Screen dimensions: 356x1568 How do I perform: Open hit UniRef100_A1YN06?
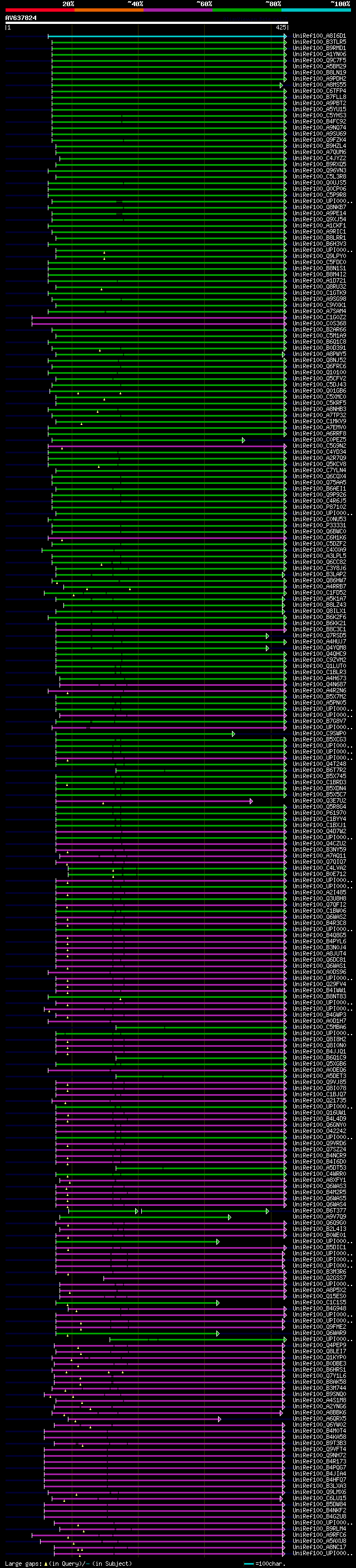tap(319, 55)
